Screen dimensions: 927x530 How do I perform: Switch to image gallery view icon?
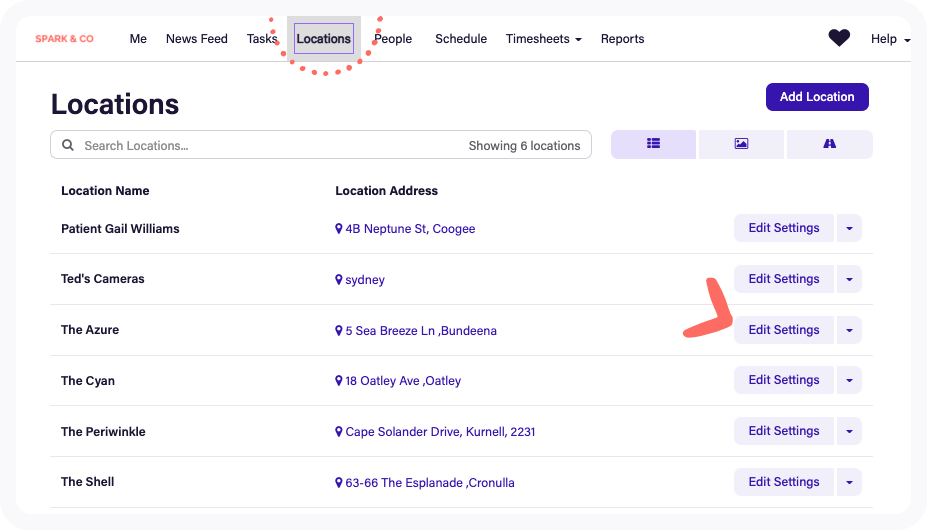(x=741, y=144)
